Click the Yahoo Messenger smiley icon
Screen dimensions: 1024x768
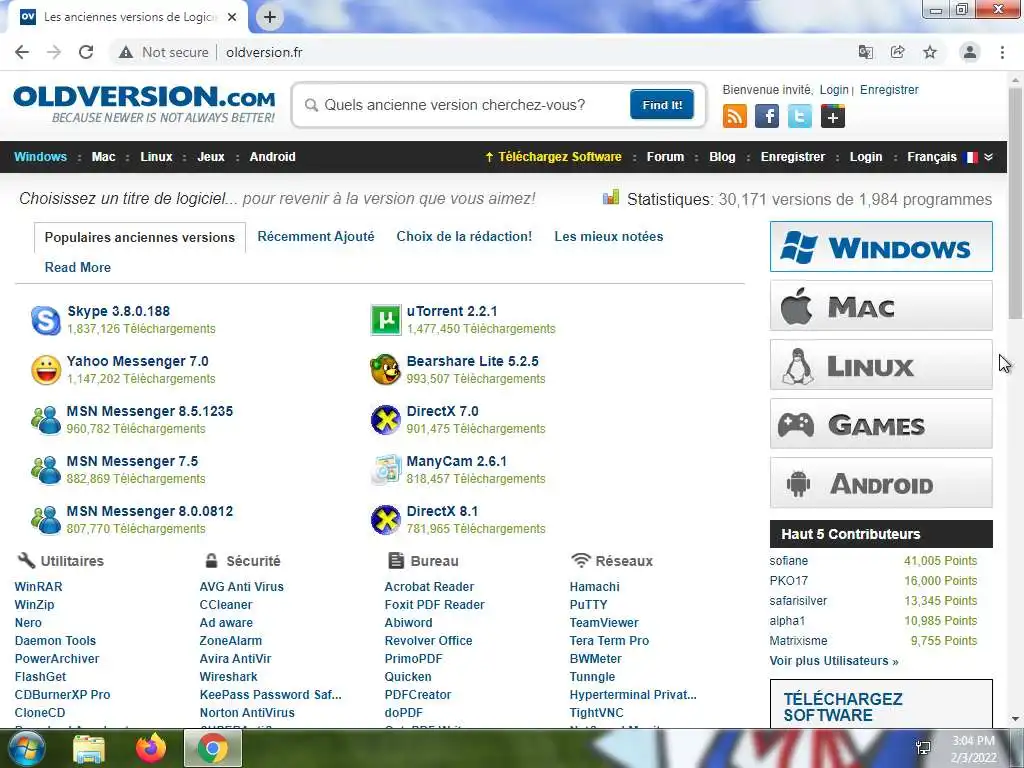click(x=46, y=370)
